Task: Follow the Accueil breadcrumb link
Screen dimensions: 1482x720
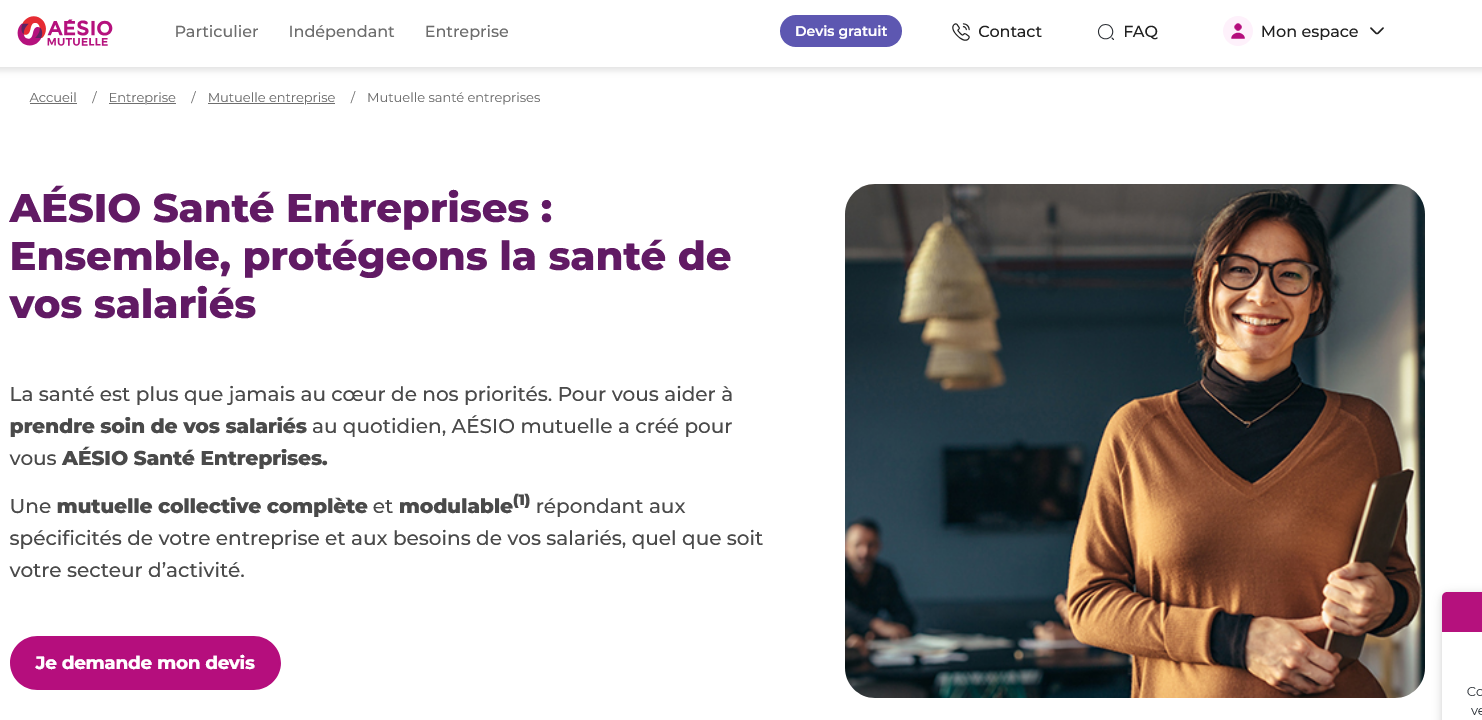Action: point(53,97)
